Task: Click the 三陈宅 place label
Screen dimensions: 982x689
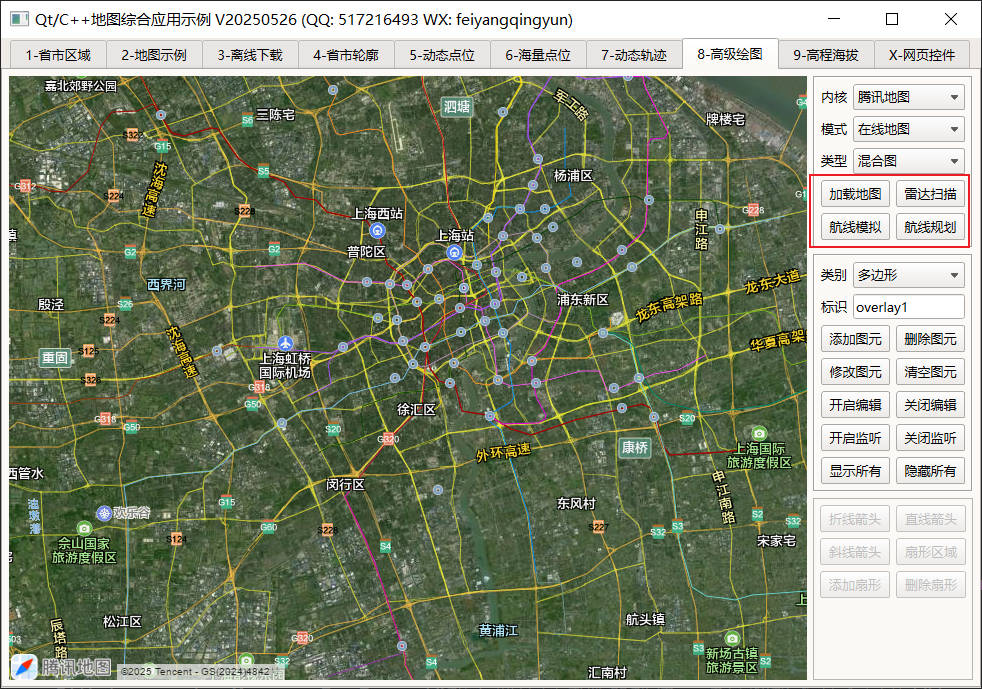Action: [x=275, y=115]
